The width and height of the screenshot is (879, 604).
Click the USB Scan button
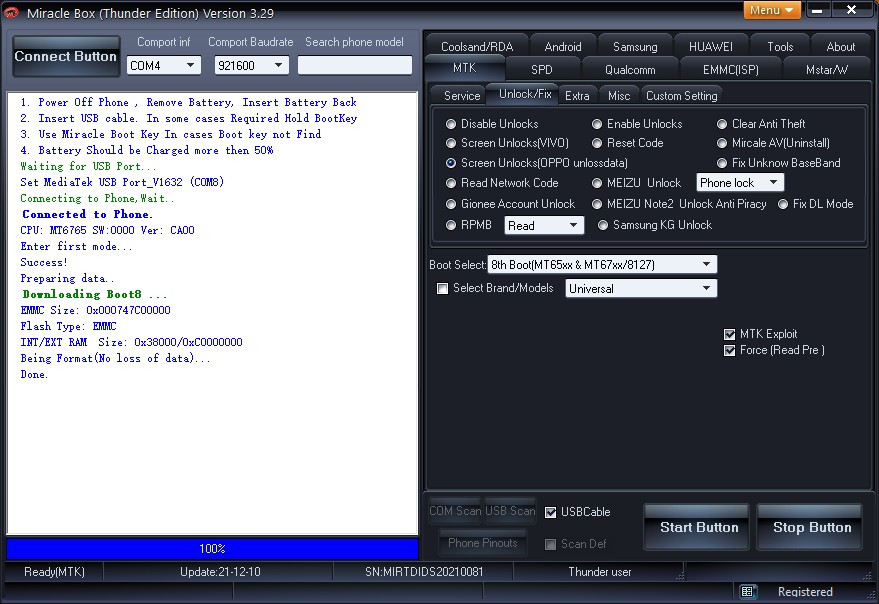pos(510,511)
